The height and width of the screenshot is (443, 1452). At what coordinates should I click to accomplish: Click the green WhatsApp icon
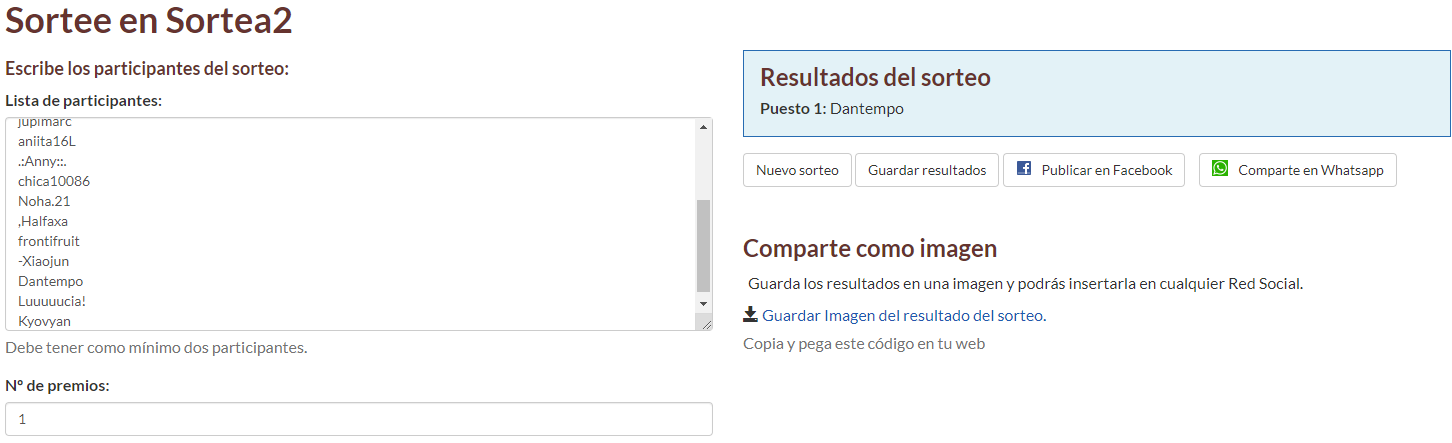(1220, 169)
